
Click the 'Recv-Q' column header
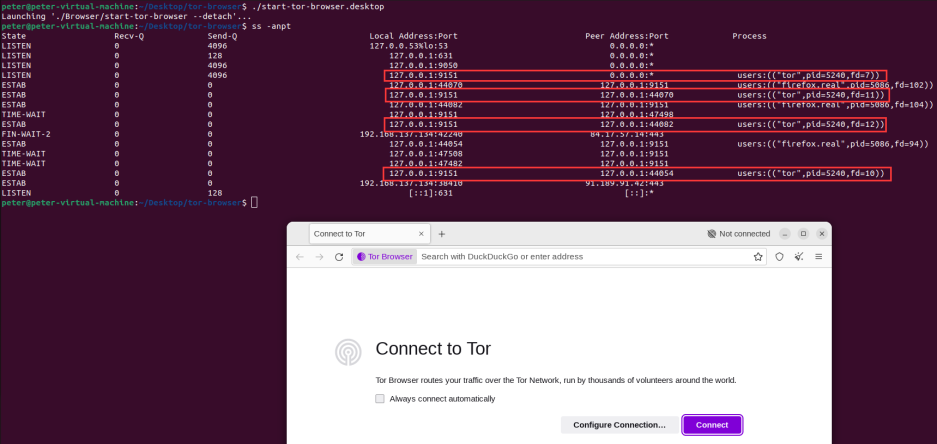click(x=129, y=36)
